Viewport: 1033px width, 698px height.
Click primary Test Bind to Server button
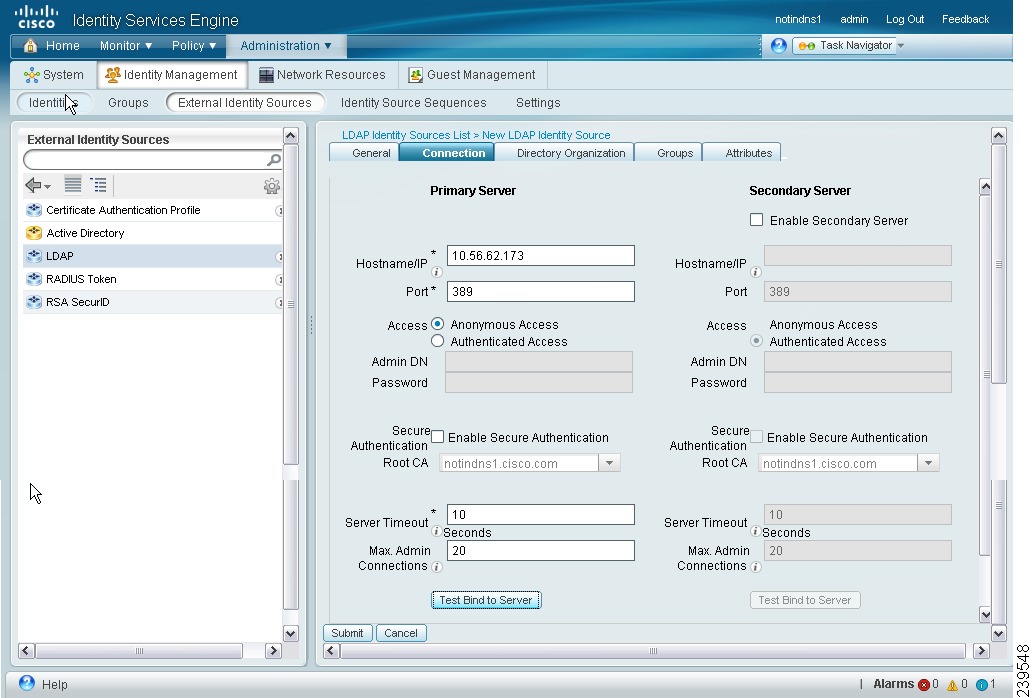486,600
